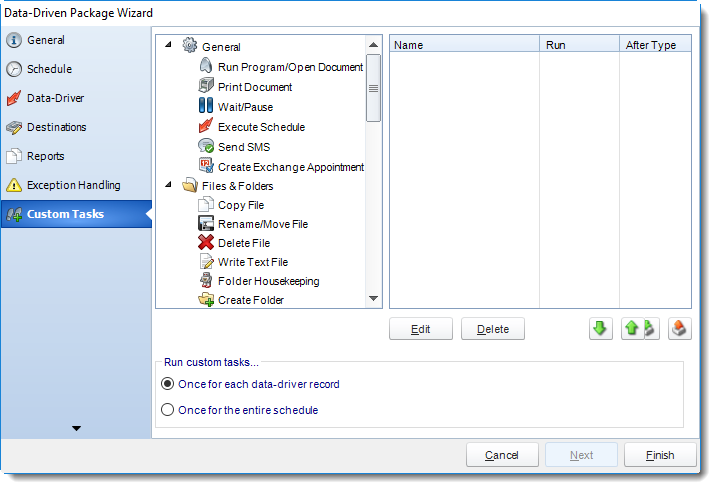Screen dimensions: 716x489
Task: Click the Run column header
Action: (x=579, y=44)
